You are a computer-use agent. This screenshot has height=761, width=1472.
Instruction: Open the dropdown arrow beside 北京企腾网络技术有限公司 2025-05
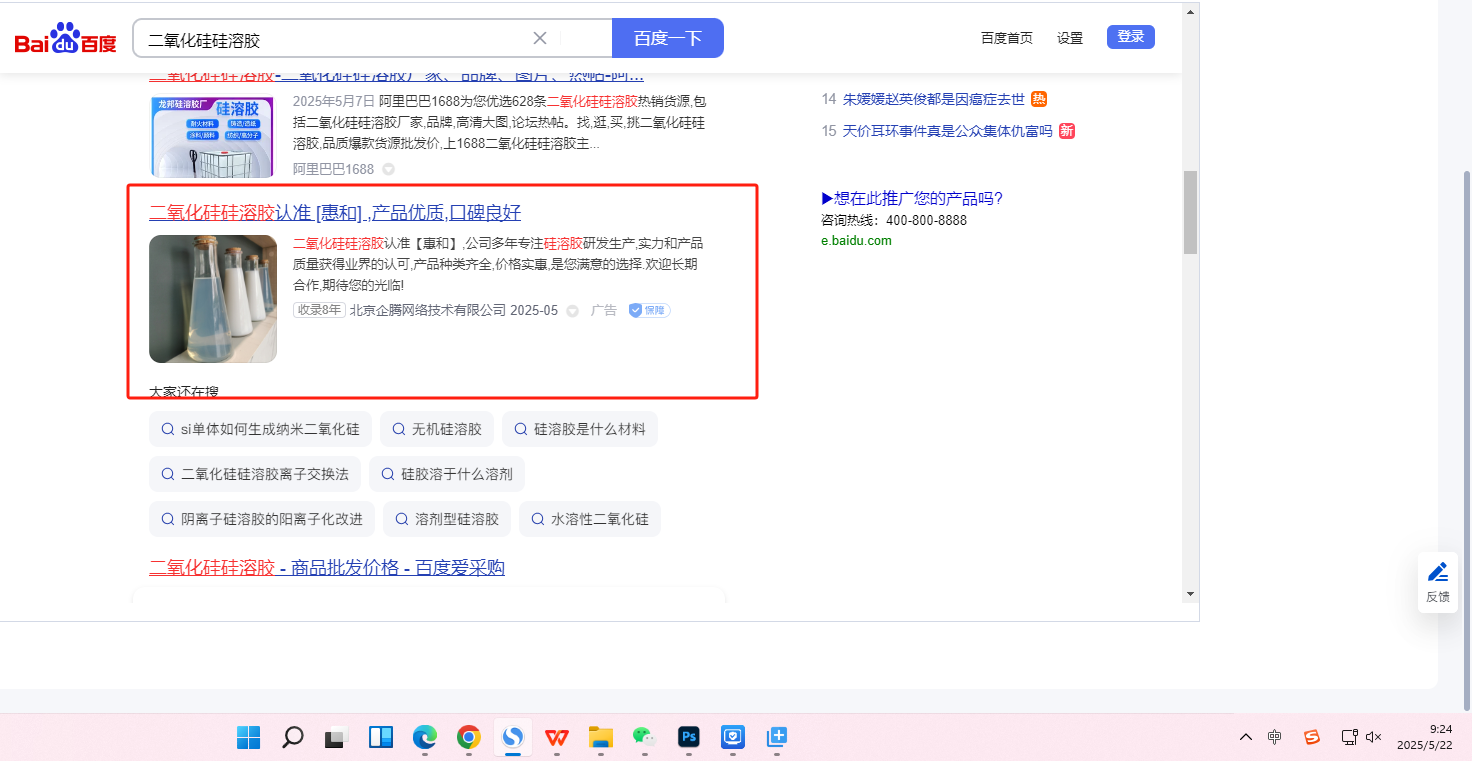point(572,311)
